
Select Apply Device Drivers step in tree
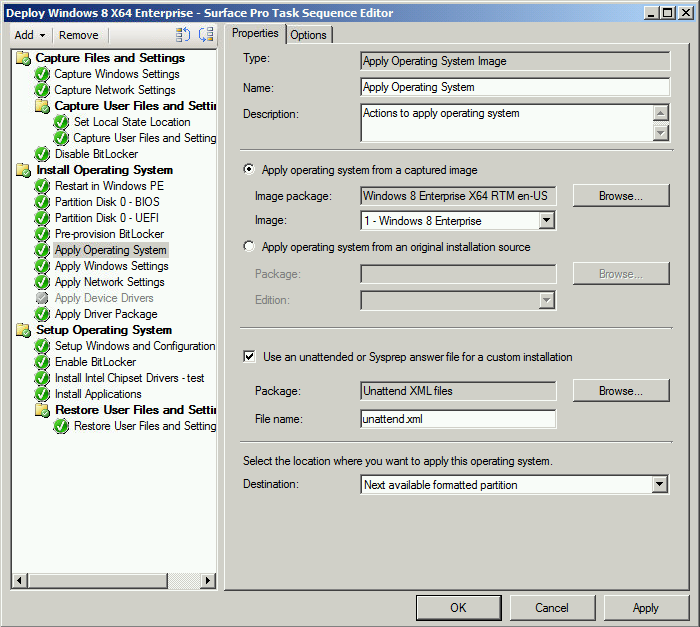click(104, 298)
